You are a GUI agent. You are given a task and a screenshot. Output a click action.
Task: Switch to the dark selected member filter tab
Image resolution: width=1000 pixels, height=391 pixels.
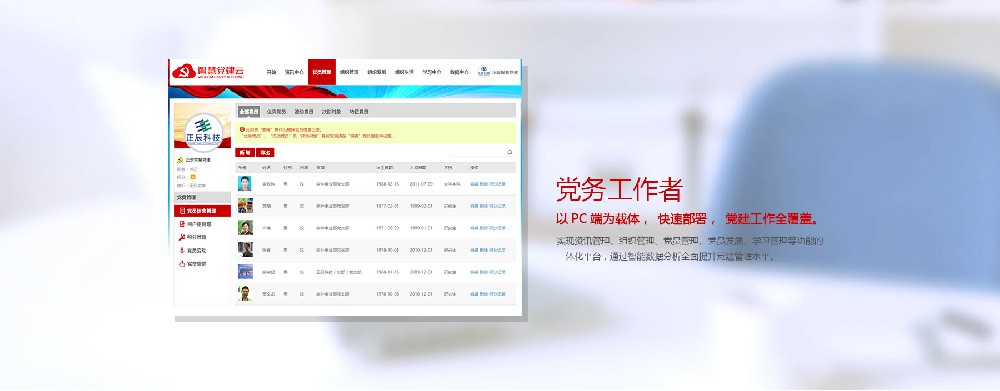[249, 112]
